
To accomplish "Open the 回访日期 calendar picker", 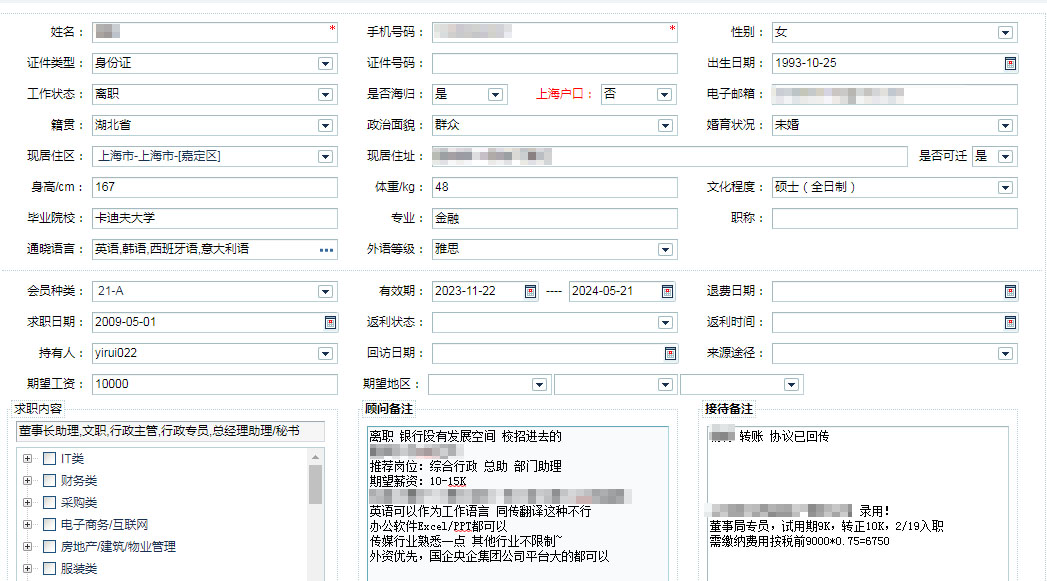I will pyautogui.click(x=670, y=354).
